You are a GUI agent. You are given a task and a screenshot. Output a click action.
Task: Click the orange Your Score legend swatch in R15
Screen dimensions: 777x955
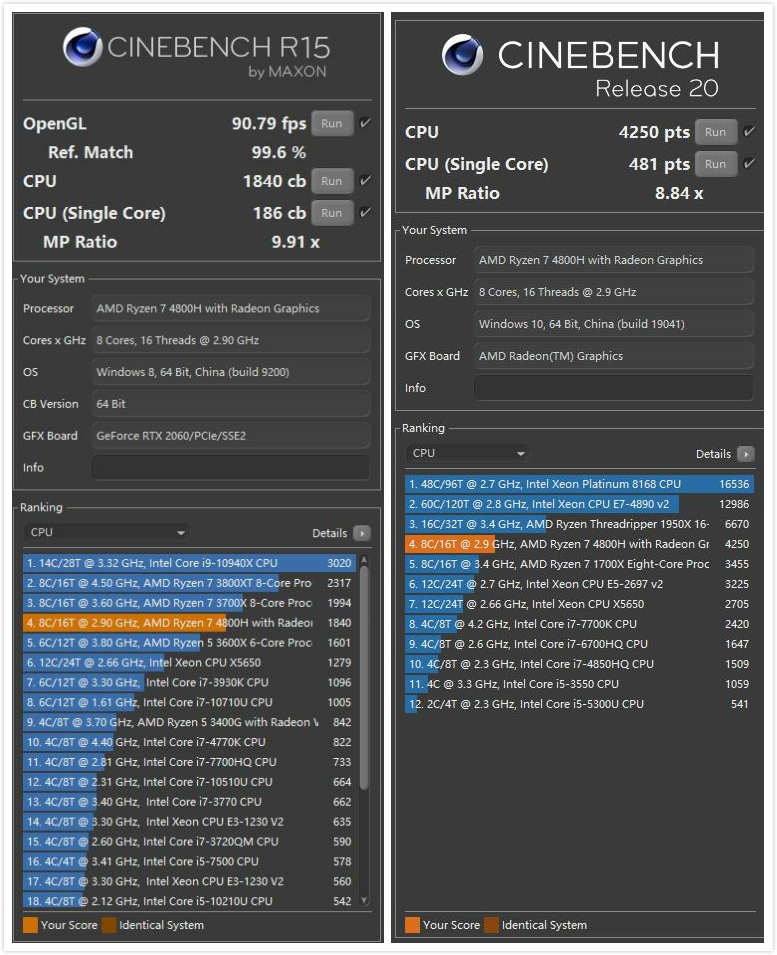click(x=30, y=925)
